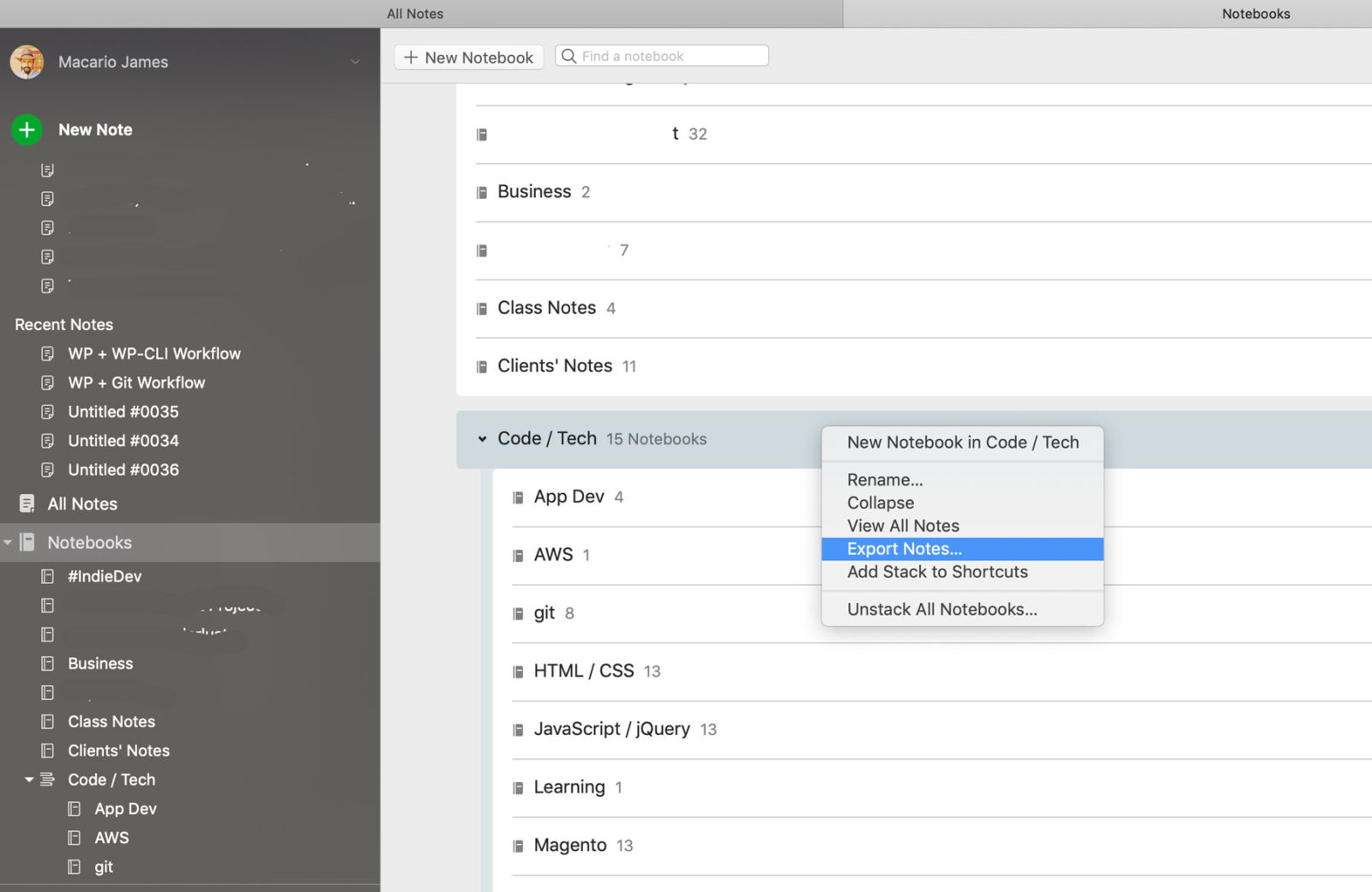Open #IndieDev notebook in sidebar

(x=105, y=576)
